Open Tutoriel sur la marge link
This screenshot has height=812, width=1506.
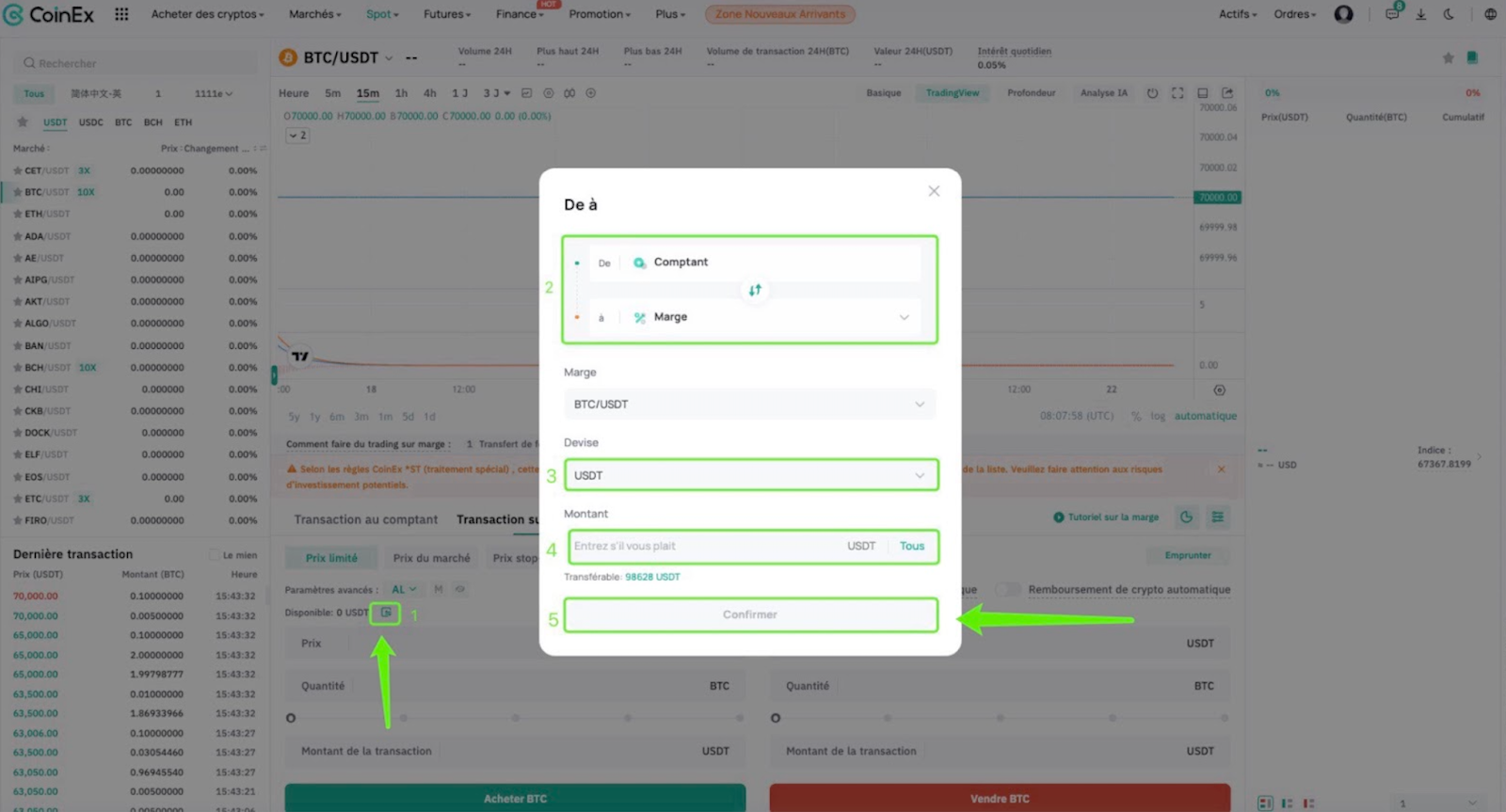click(x=1106, y=517)
